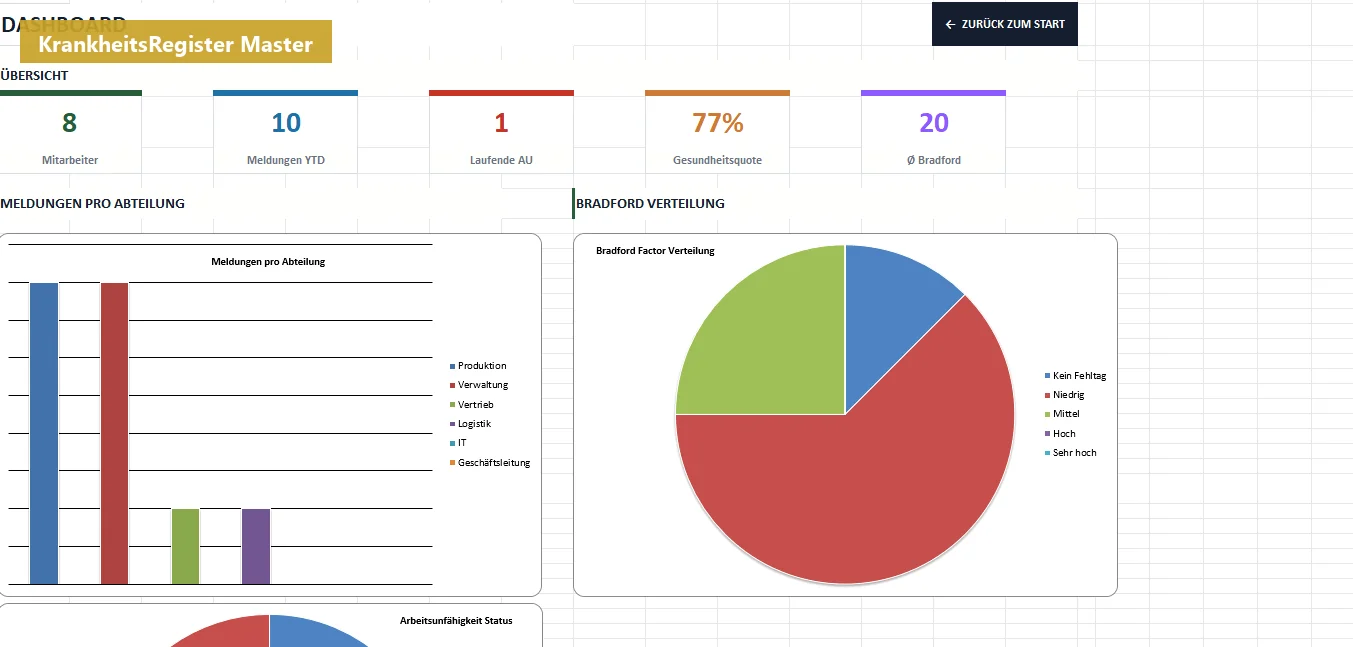Select the blue Produktion bar in chart

pos(44,433)
